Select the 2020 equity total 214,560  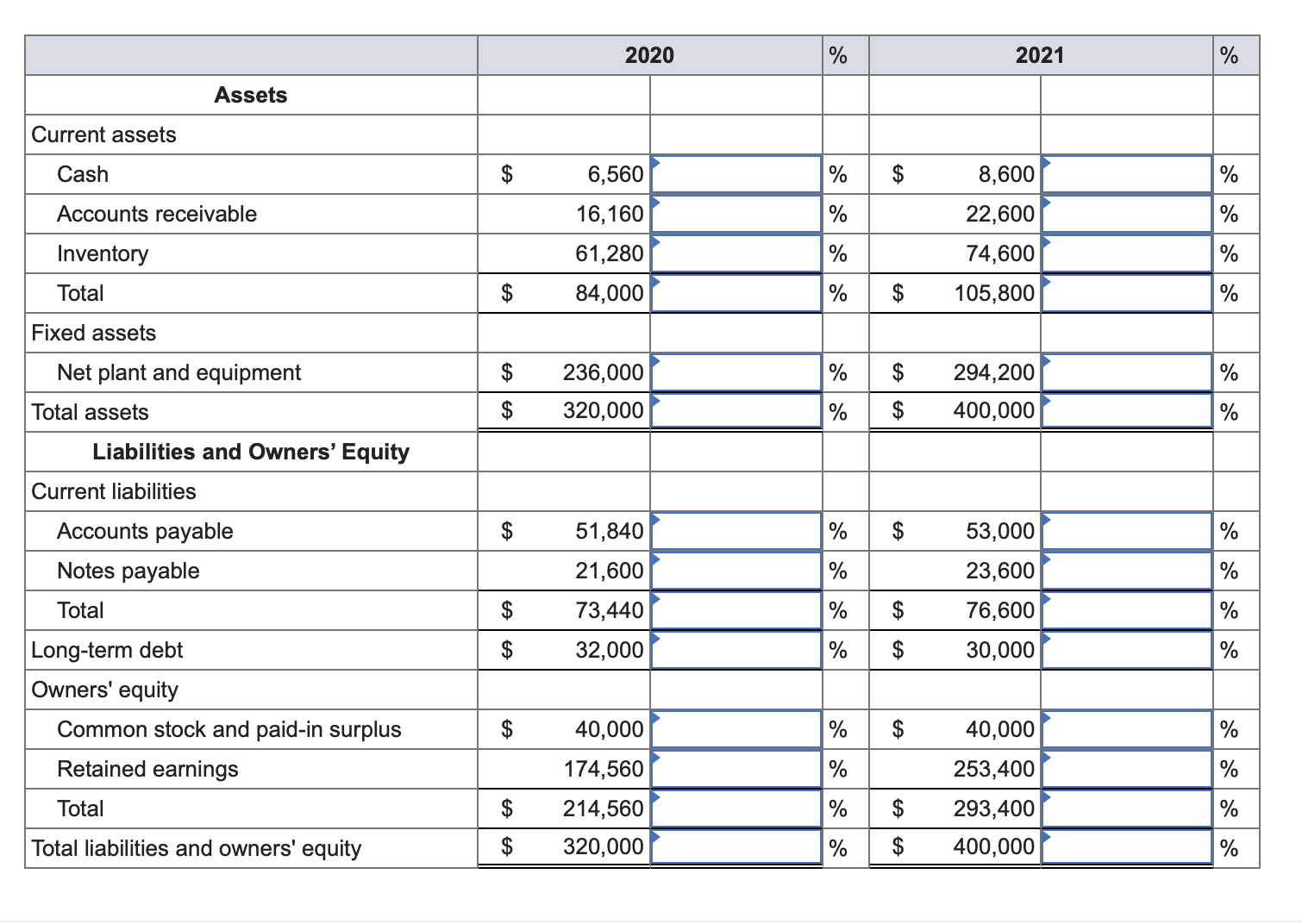click(604, 808)
